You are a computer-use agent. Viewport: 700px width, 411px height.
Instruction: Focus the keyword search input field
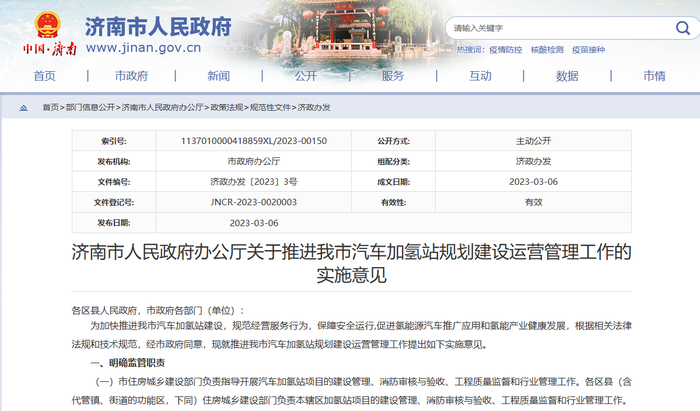coord(560,28)
